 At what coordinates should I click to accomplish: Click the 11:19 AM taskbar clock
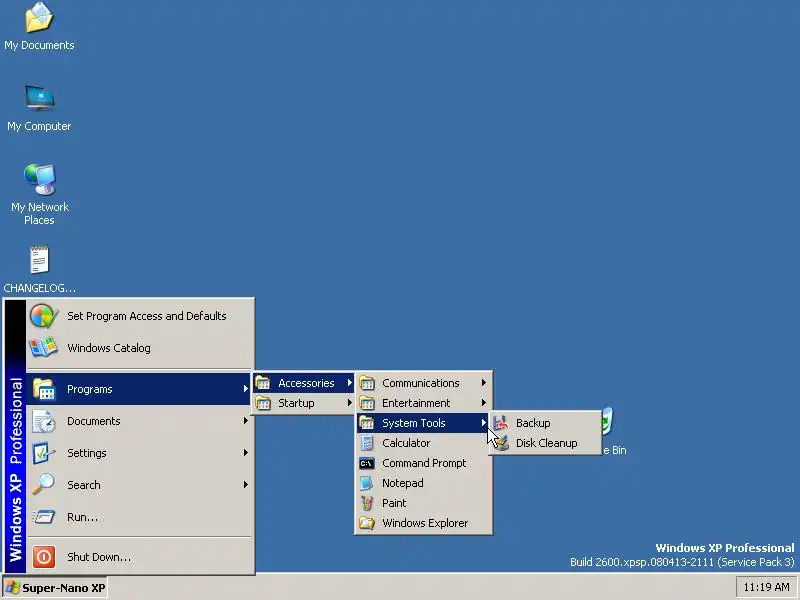(766, 588)
